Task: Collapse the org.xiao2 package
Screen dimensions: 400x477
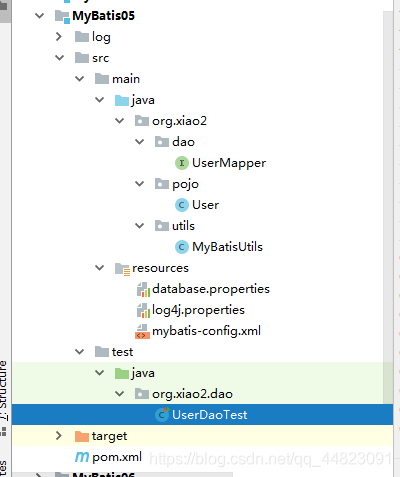Action: pyautogui.click(x=120, y=121)
